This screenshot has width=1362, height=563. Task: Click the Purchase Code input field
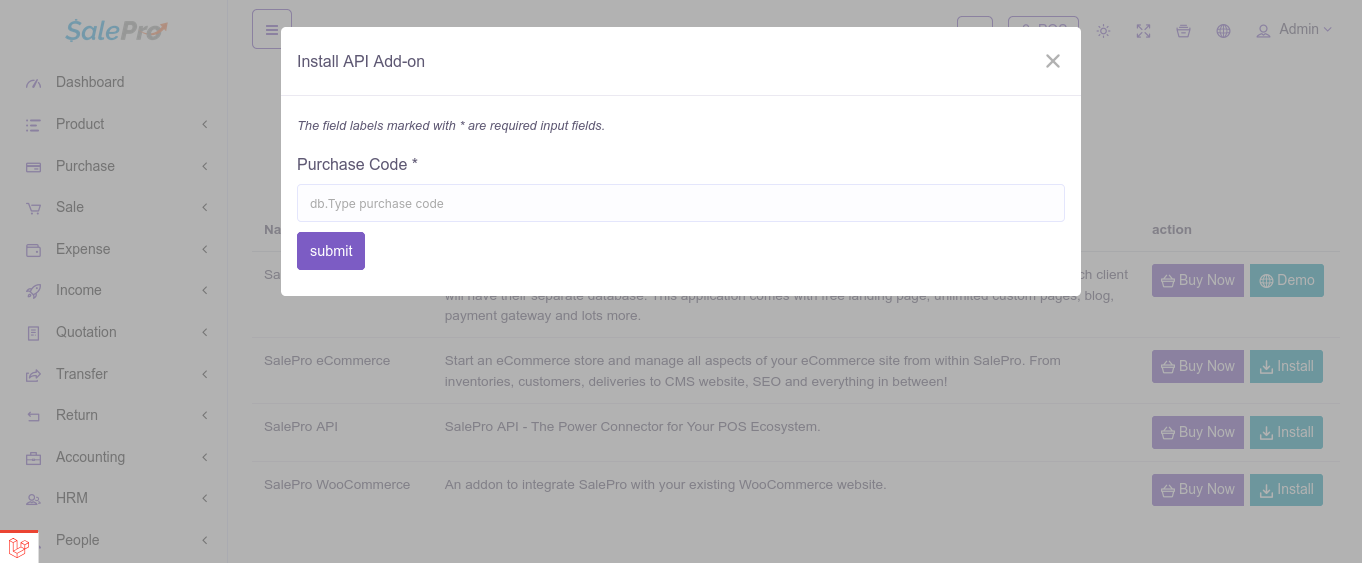680,203
